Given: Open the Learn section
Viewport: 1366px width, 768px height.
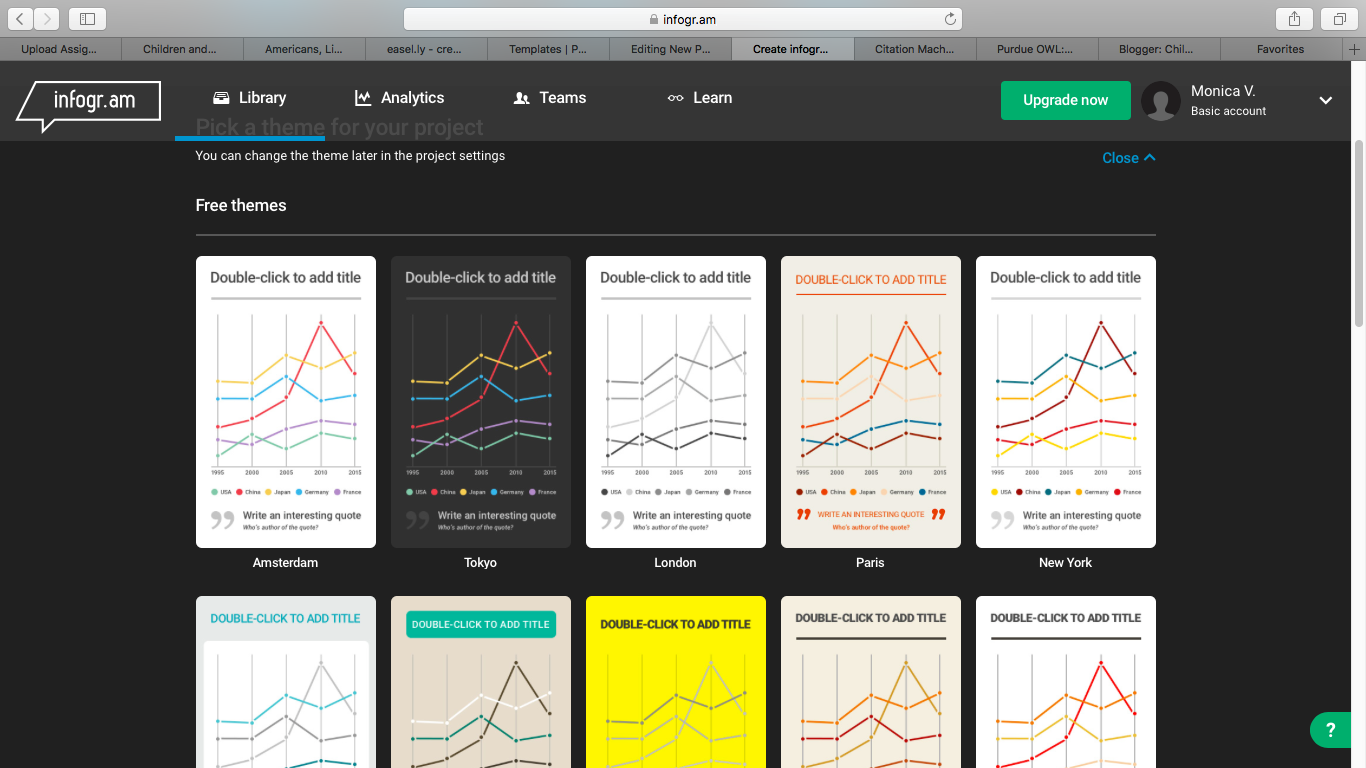Looking at the screenshot, I should (700, 98).
